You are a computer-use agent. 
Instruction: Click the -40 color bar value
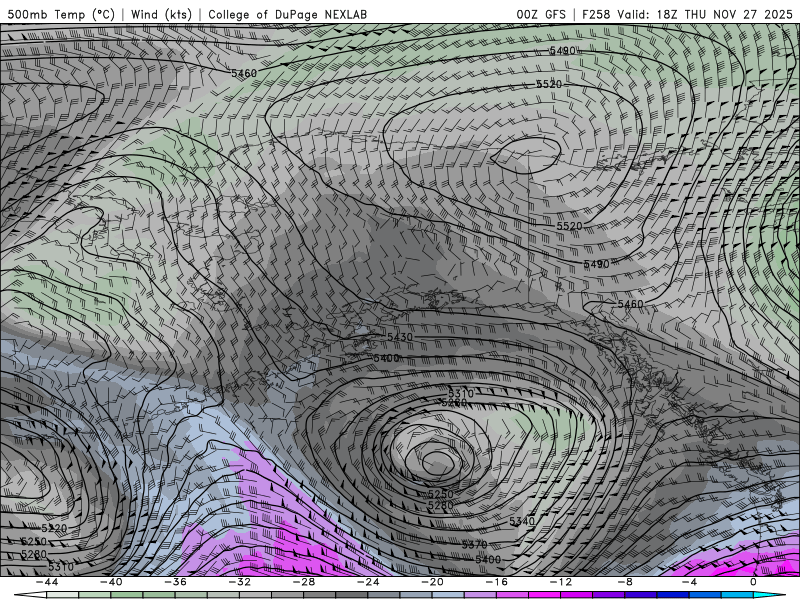click(x=111, y=582)
